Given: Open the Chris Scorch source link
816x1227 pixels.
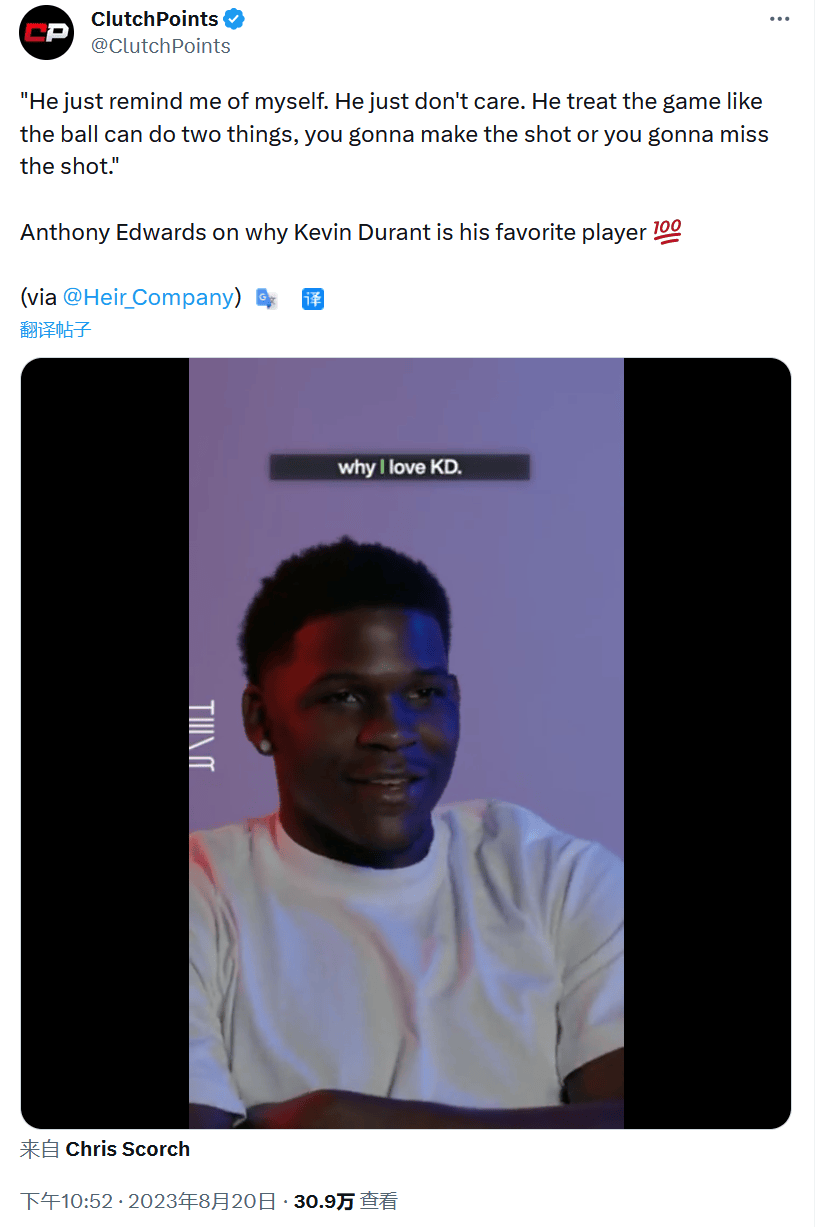Looking at the screenshot, I should 128,1149.
